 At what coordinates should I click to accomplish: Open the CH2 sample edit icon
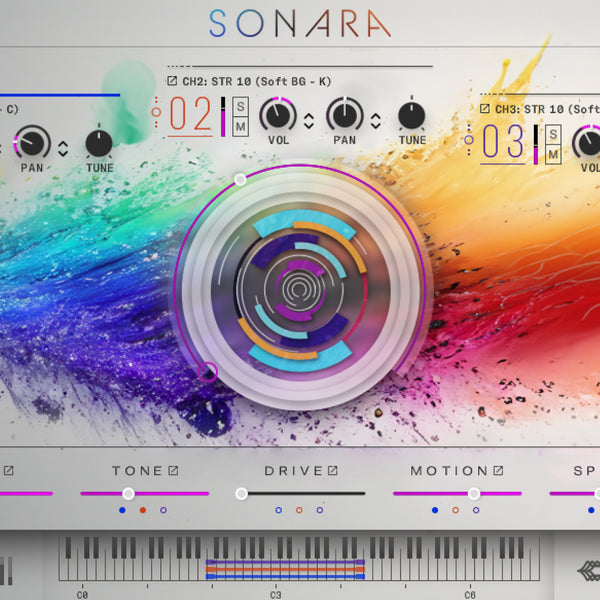click(x=172, y=81)
